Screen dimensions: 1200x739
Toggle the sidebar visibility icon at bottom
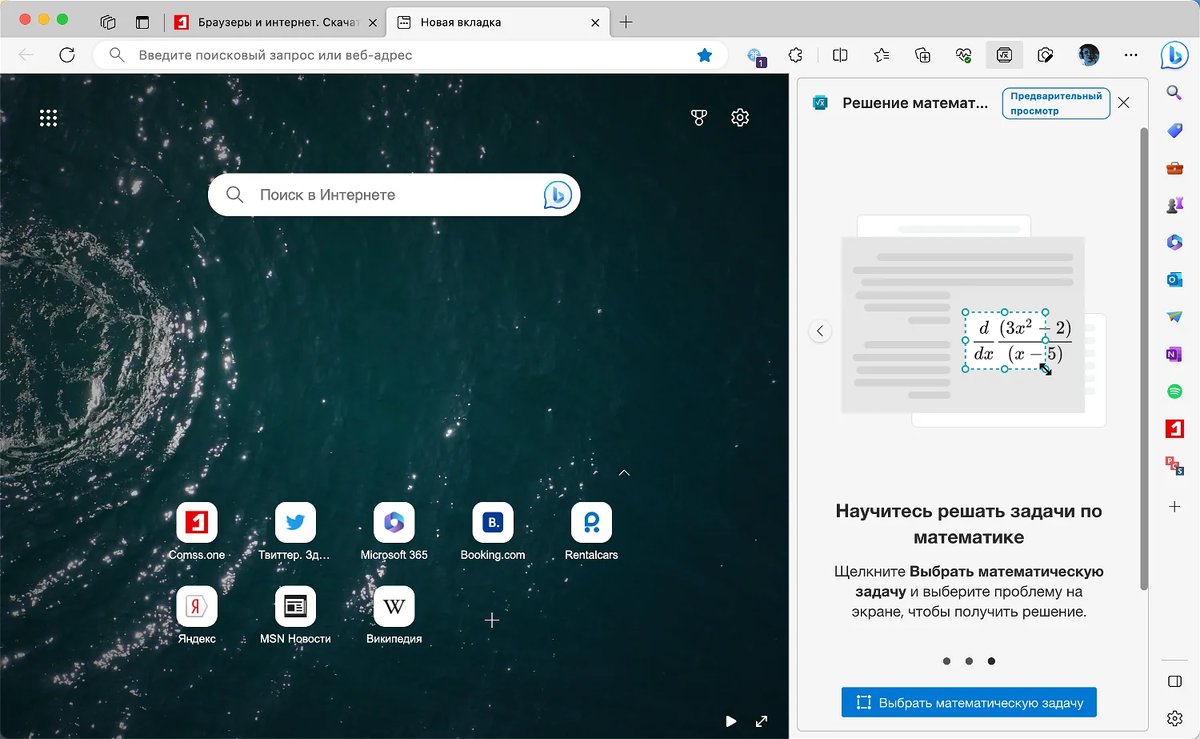(x=1175, y=681)
